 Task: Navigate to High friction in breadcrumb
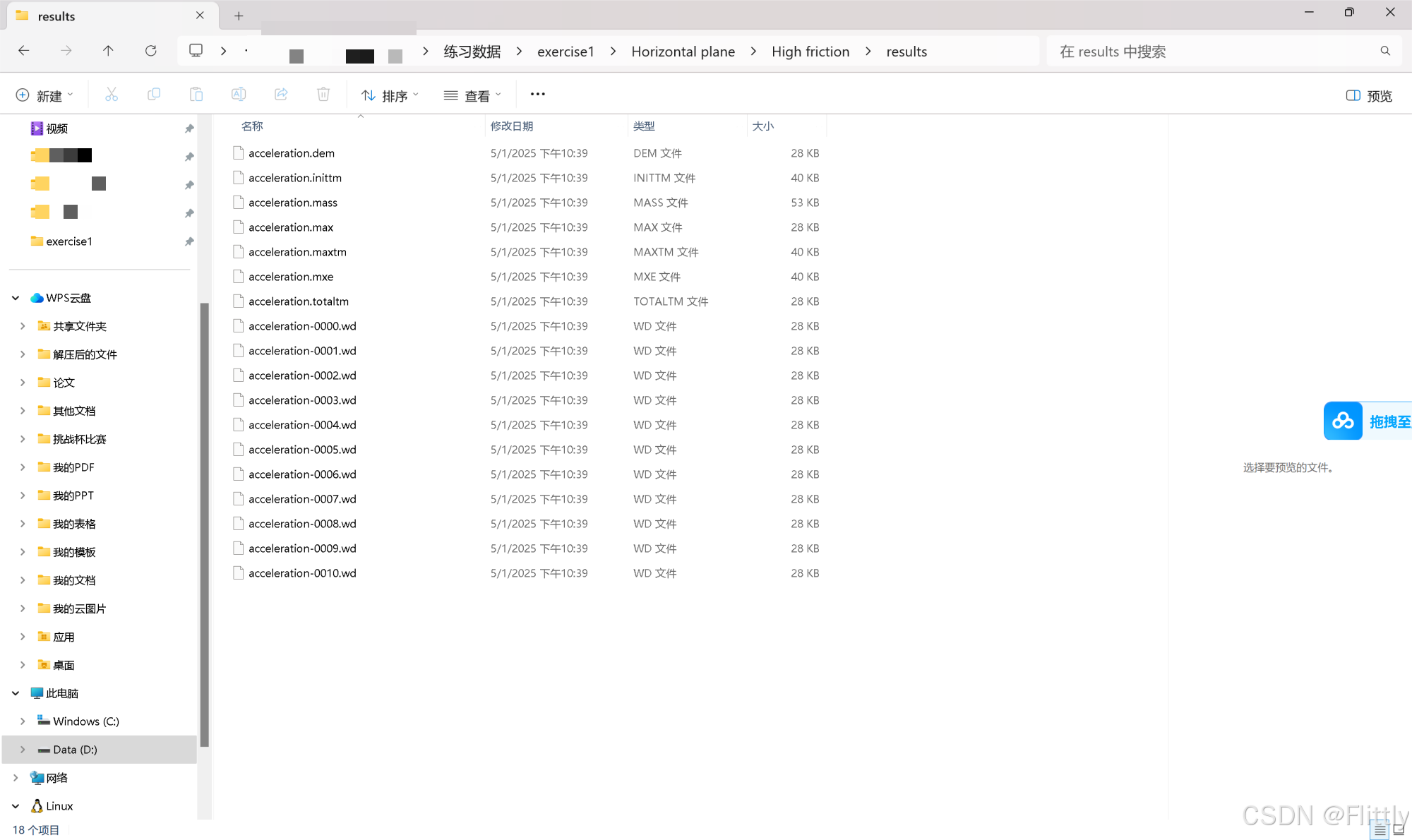click(x=810, y=51)
